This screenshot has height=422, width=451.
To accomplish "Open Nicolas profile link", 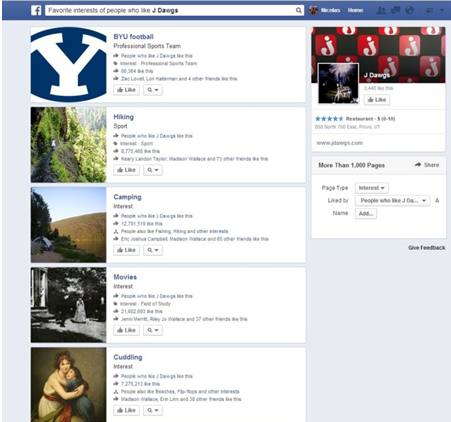I will [330, 10].
